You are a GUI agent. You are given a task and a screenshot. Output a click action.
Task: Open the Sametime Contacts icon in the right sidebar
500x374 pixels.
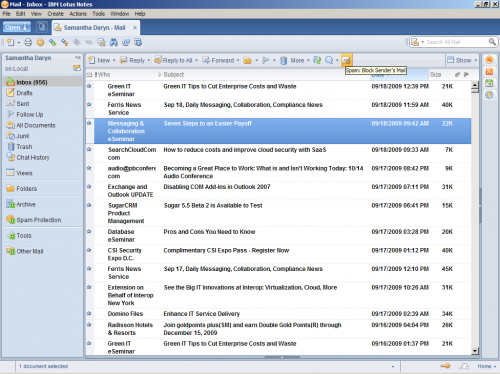click(x=489, y=60)
